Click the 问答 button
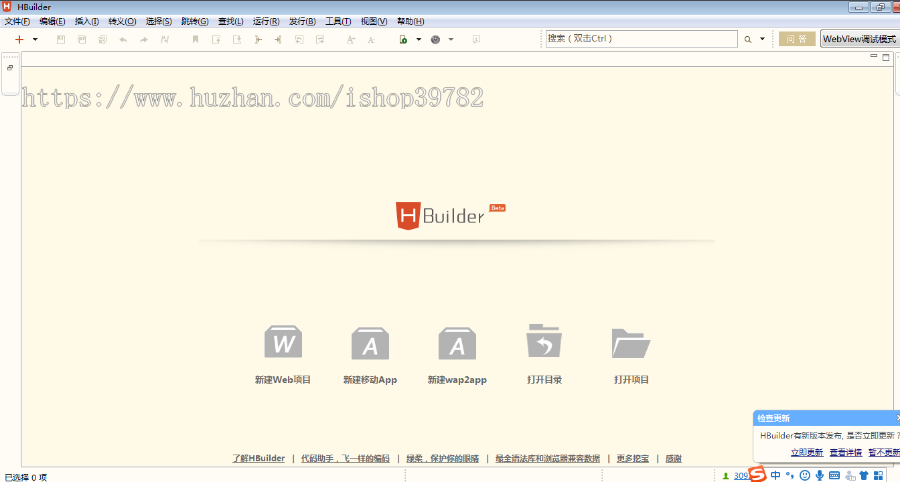The width and height of the screenshot is (900, 482). click(x=797, y=39)
